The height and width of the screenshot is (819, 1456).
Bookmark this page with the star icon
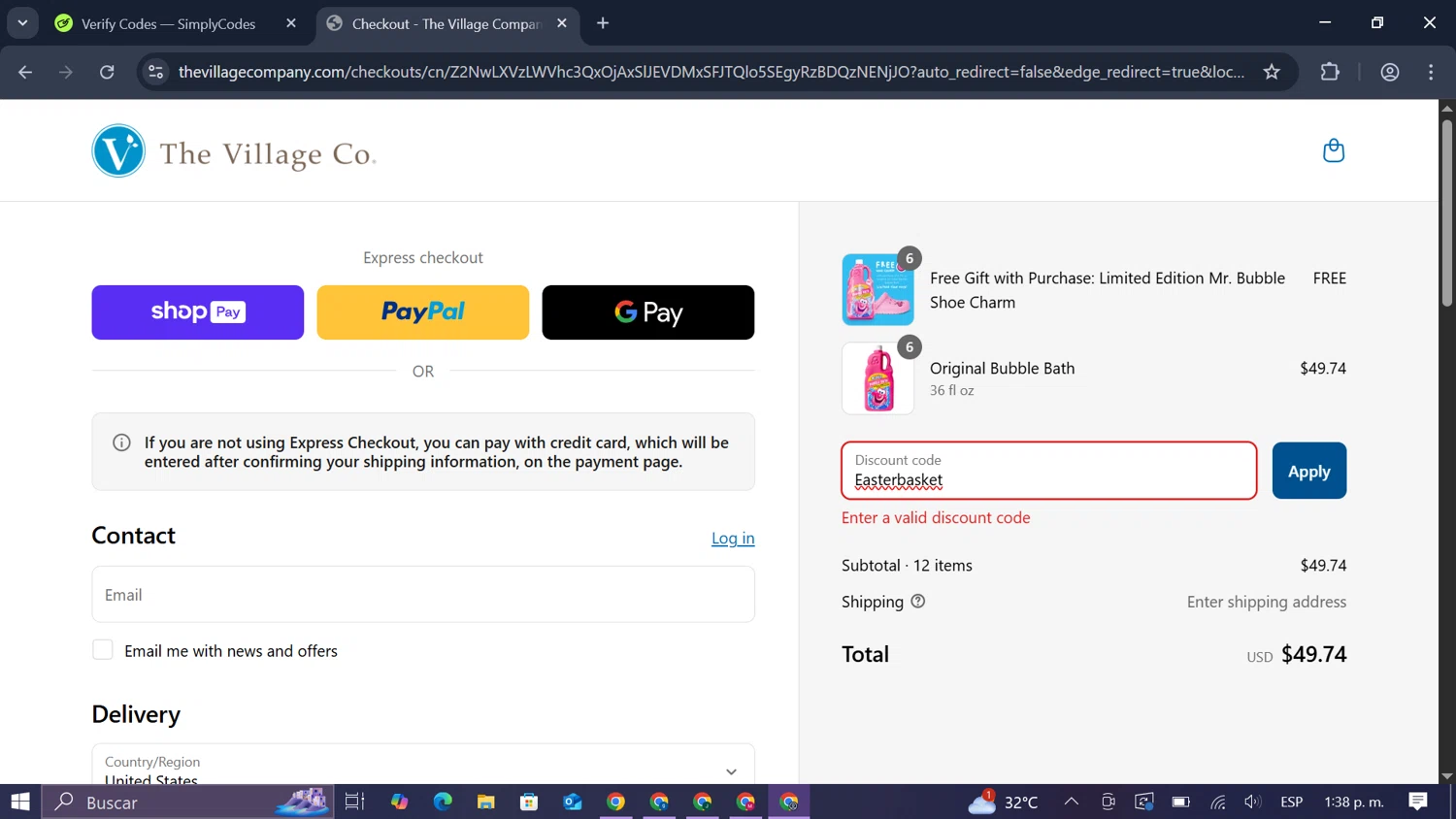[1272, 72]
